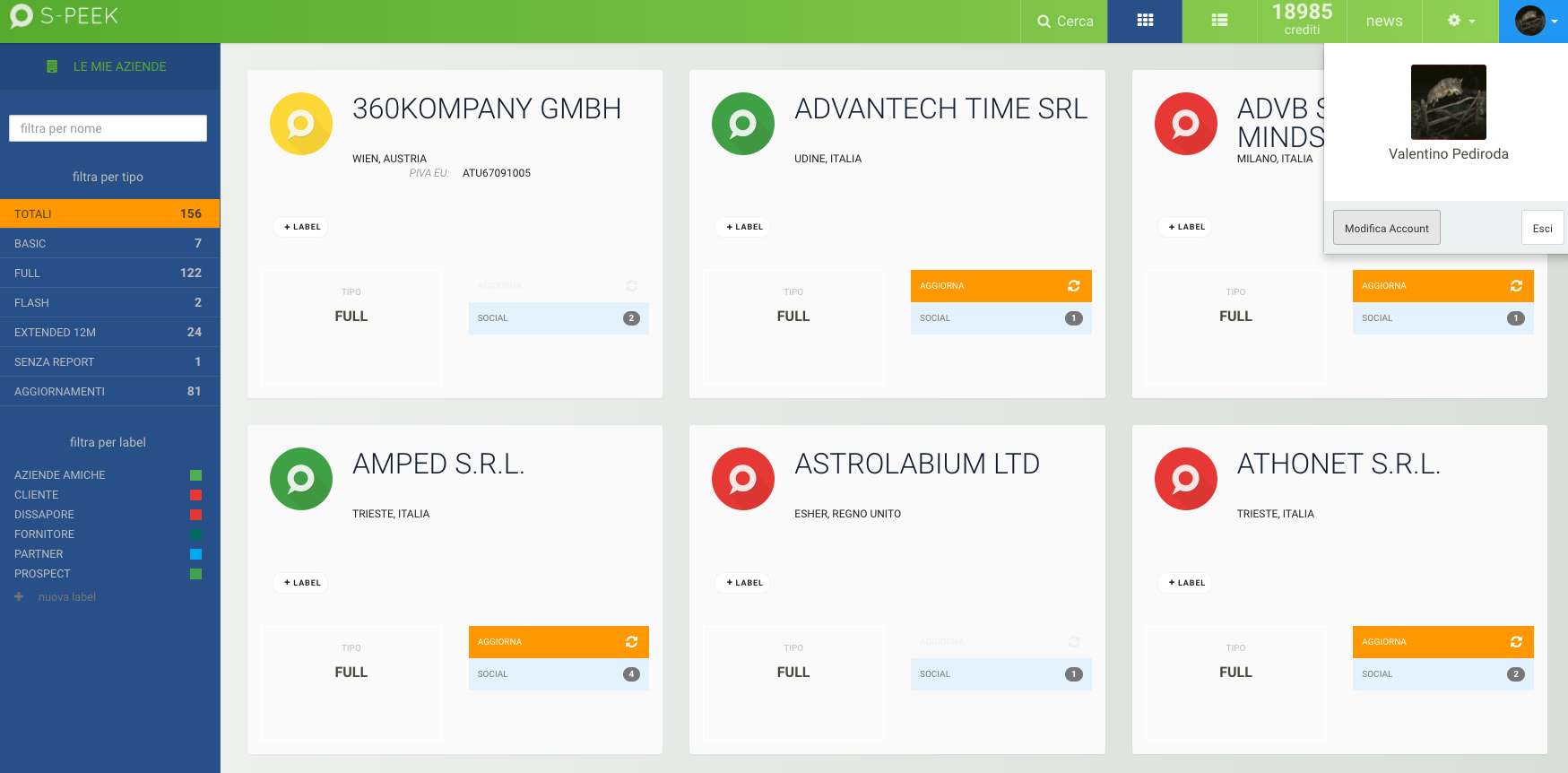
Task: Open Le Mie Aziende section
Action: tap(109, 66)
